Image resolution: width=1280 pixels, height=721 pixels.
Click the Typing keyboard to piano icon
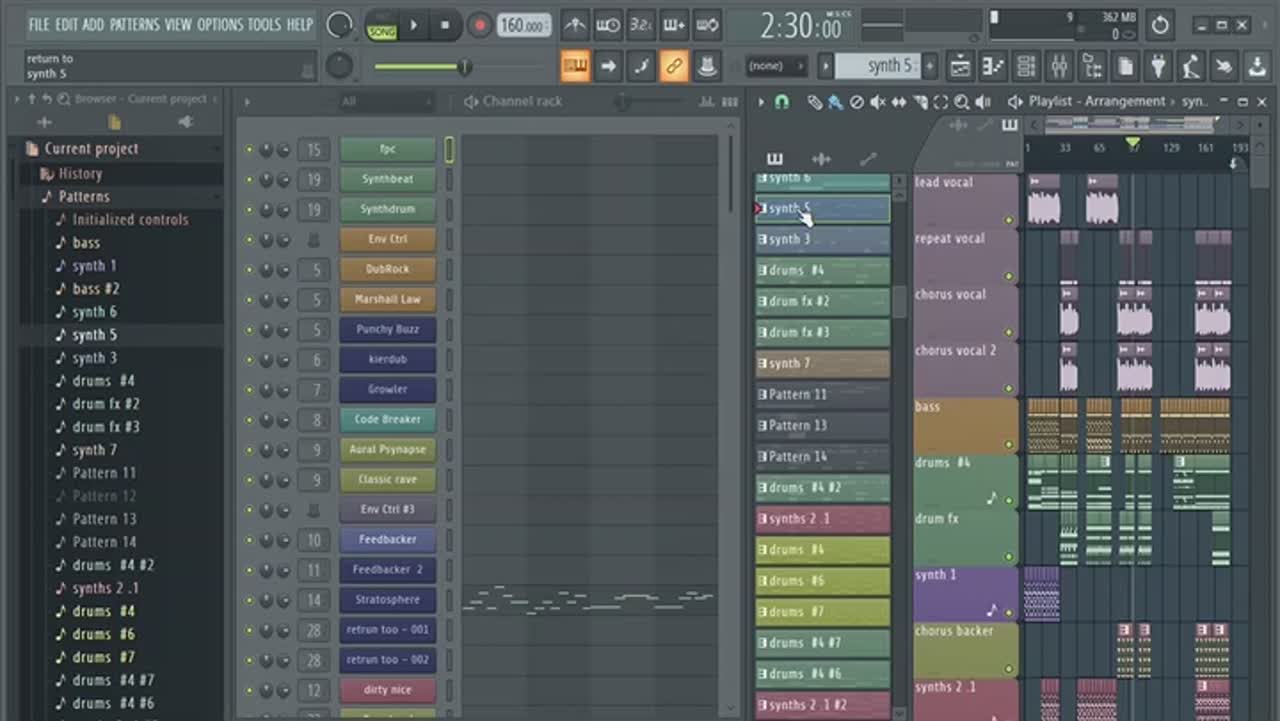click(575, 67)
